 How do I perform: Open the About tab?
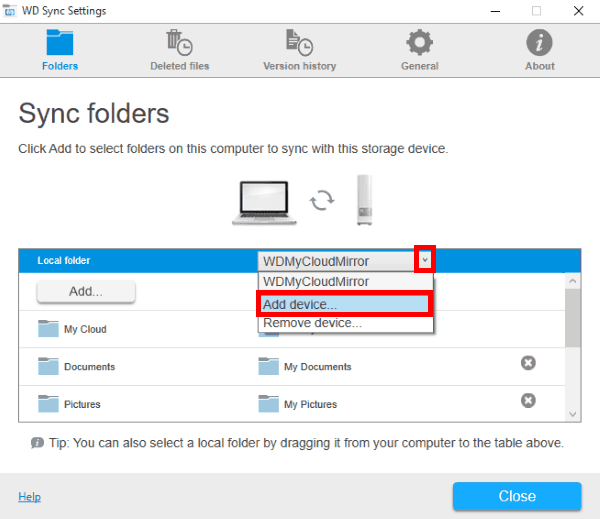tap(540, 50)
